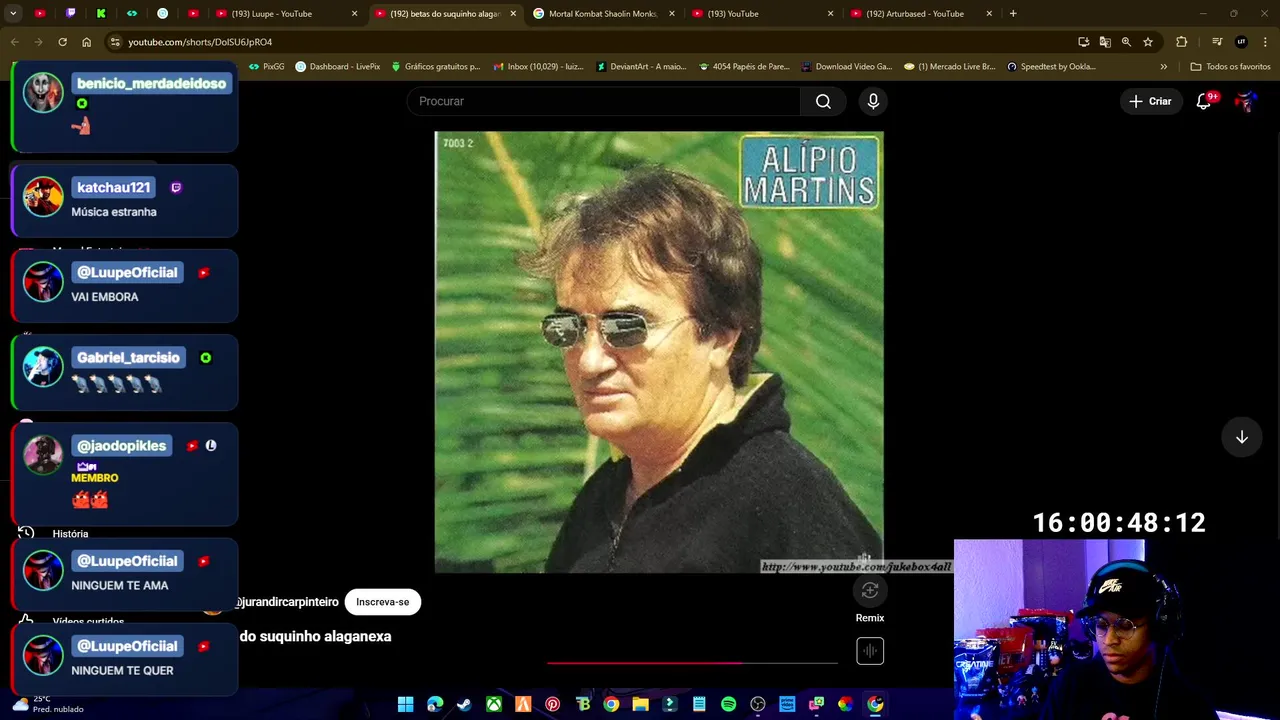Click the YouTube search magnifier icon
This screenshot has width=1280, height=720.
click(823, 101)
